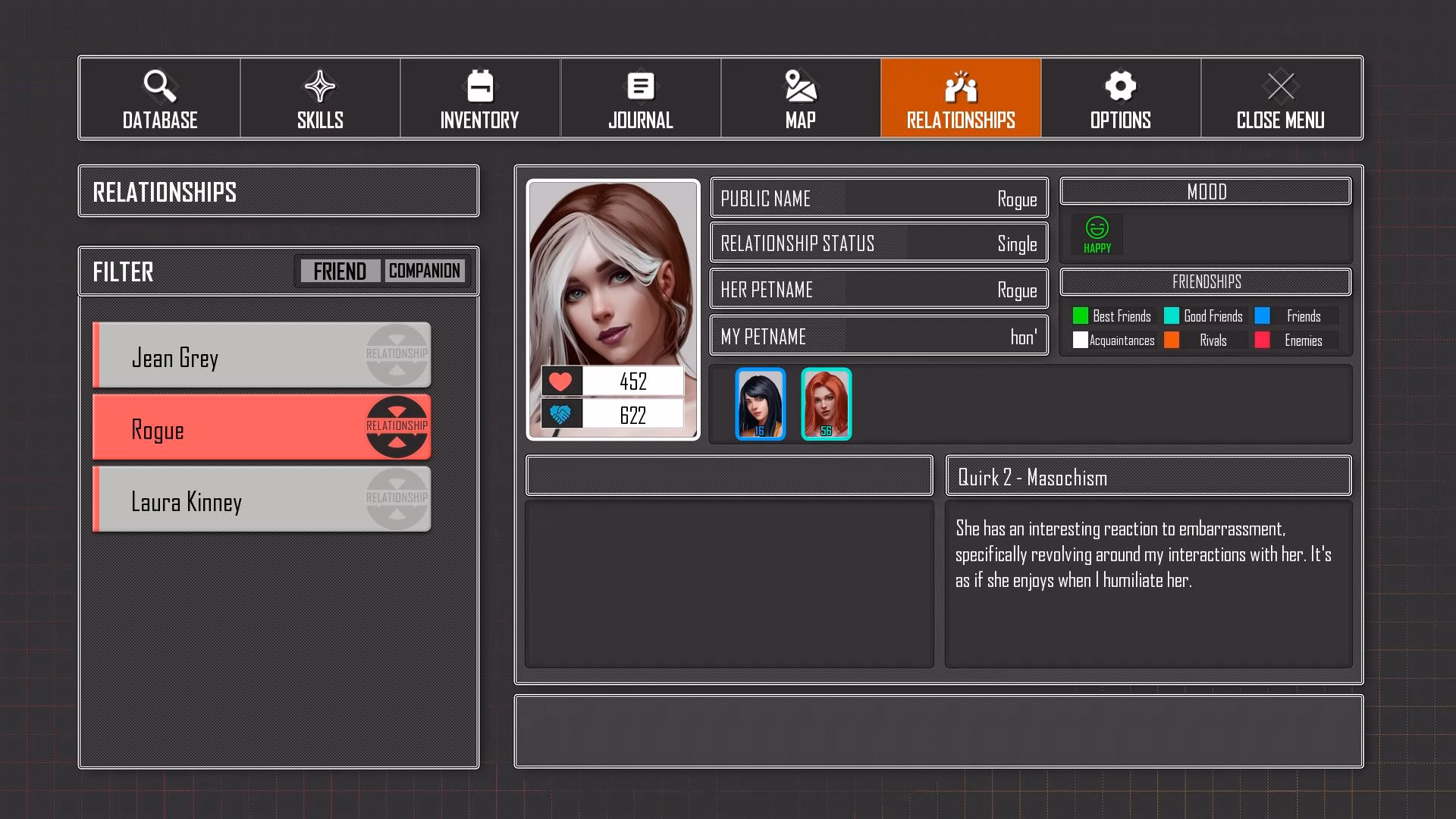The image size is (1456, 819).
Task: Click the blue Friends swatch
Action: coord(1263,315)
